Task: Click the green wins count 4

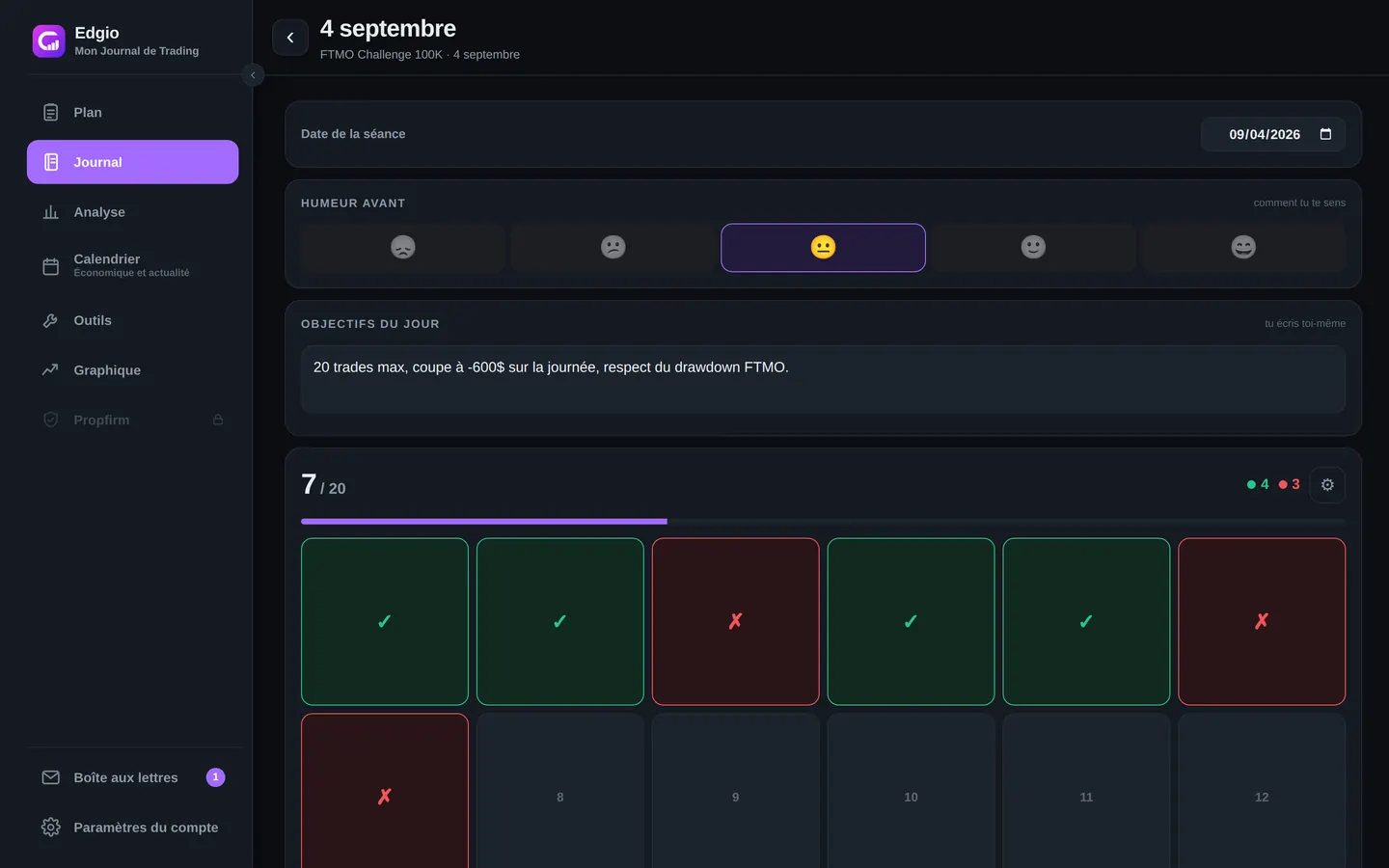Action: pos(1258,484)
